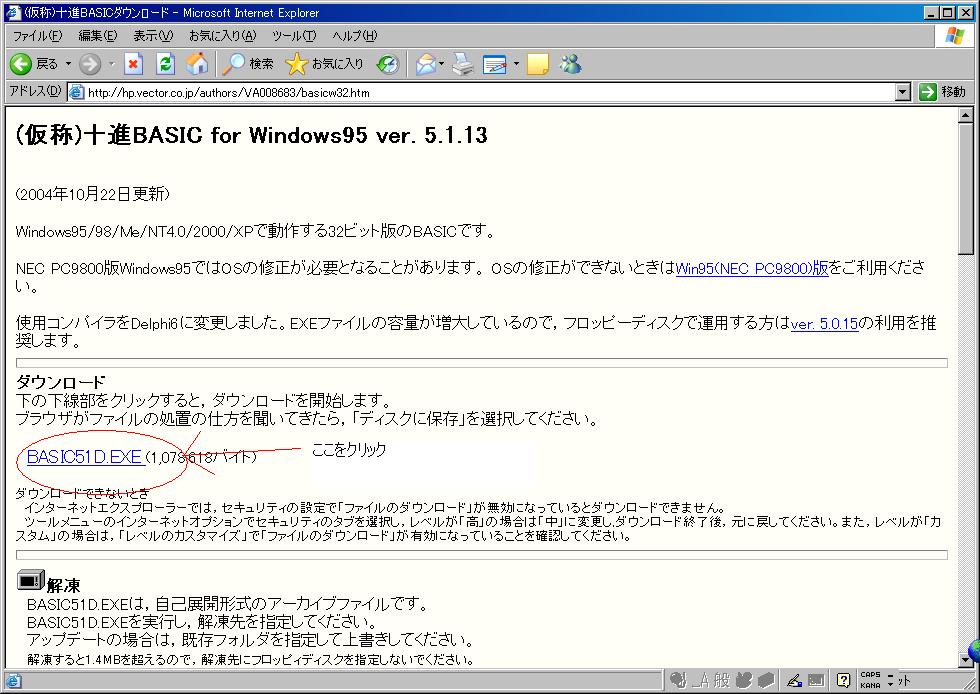Image resolution: width=980 pixels, height=694 pixels.
Task: Open the 編集(E) menu
Action: point(98,36)
